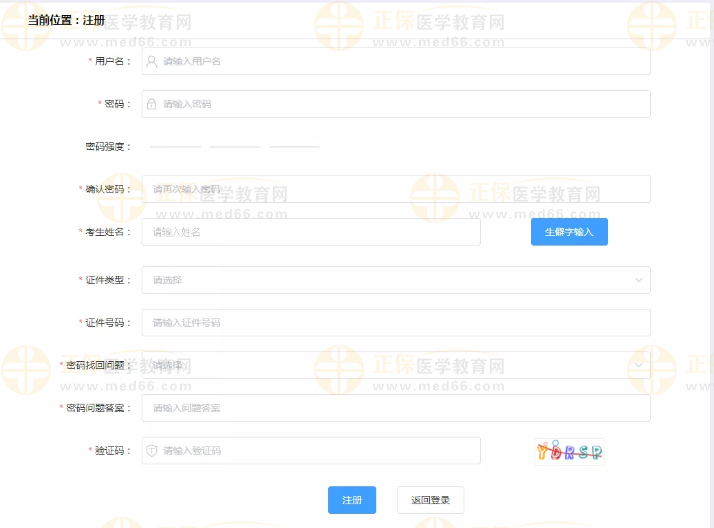714x528 pixels.
Task: Click the 确认密码 input field
Action: tap(395, 189)
